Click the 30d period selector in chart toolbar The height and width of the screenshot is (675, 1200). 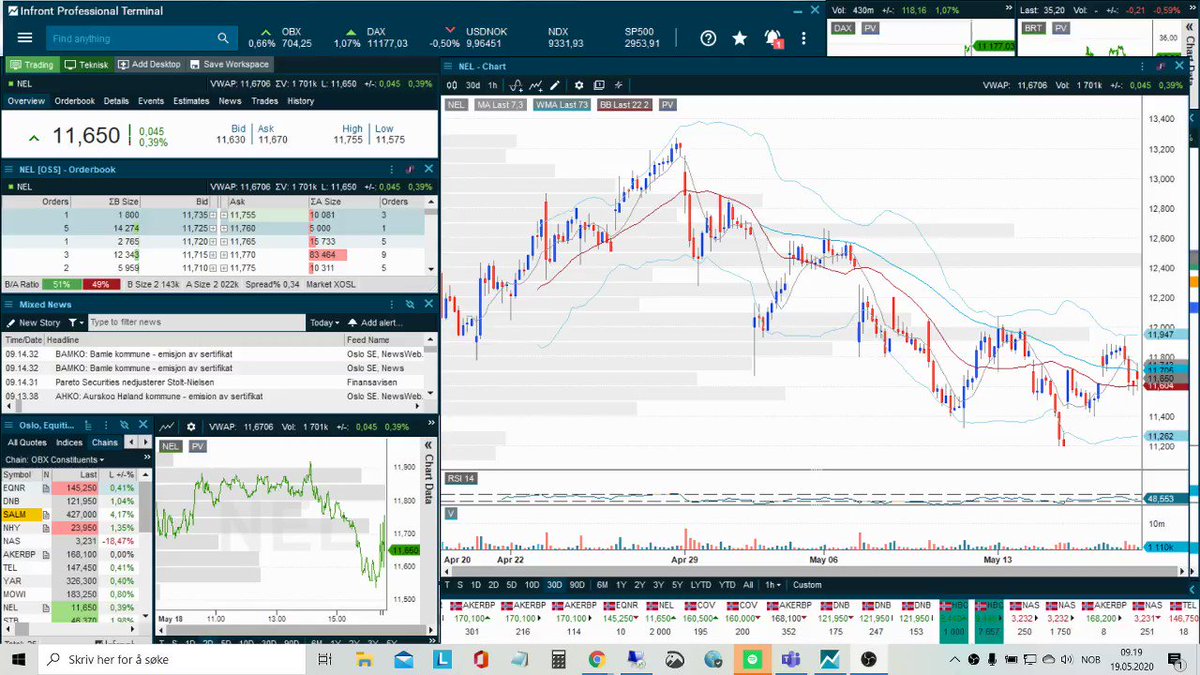click(473, 85)
